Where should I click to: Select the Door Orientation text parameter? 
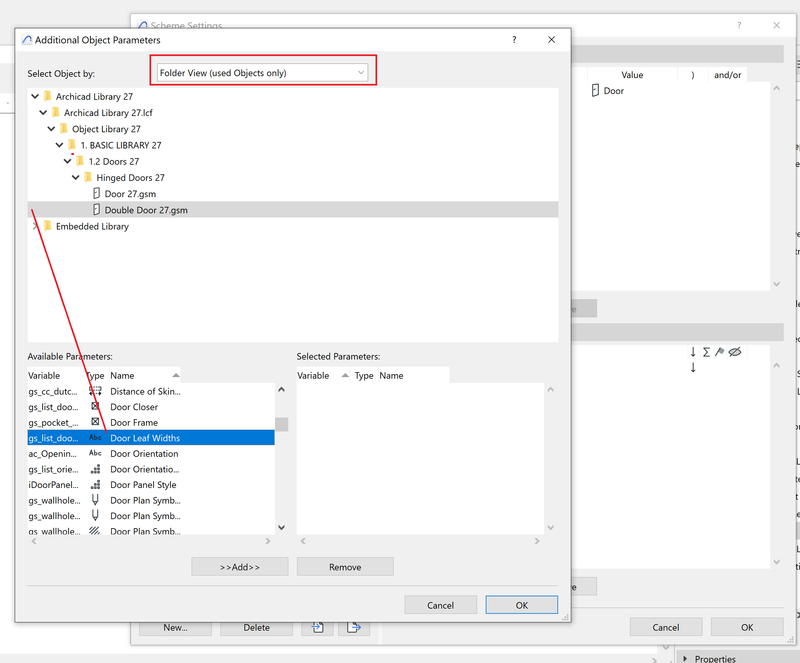151,454
